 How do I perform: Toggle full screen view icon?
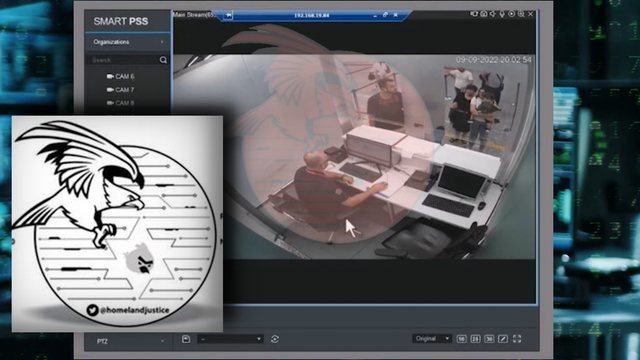coord(517,339)
